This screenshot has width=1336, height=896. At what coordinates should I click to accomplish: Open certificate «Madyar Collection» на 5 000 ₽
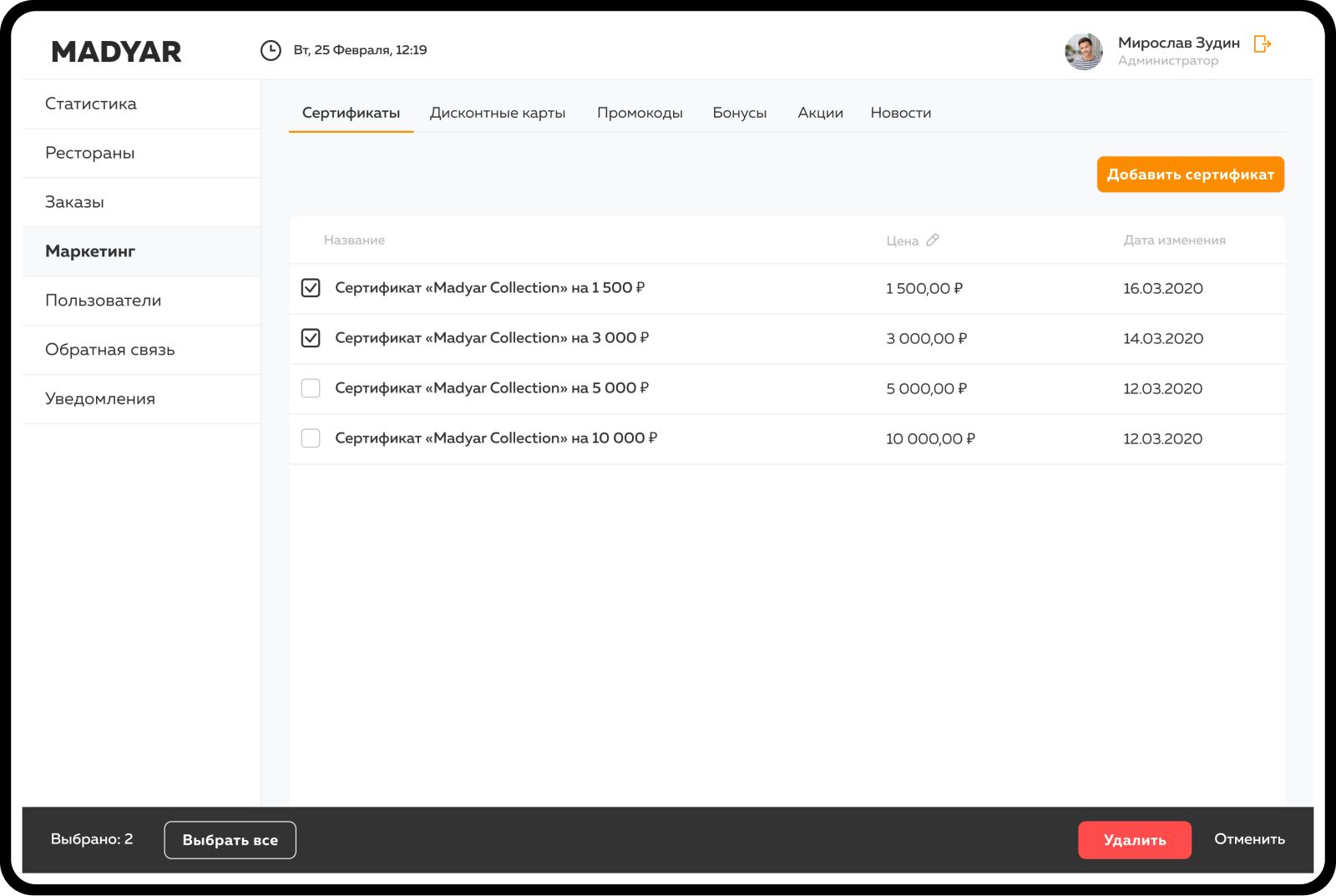pyautogui.click(x=492, y=388)
